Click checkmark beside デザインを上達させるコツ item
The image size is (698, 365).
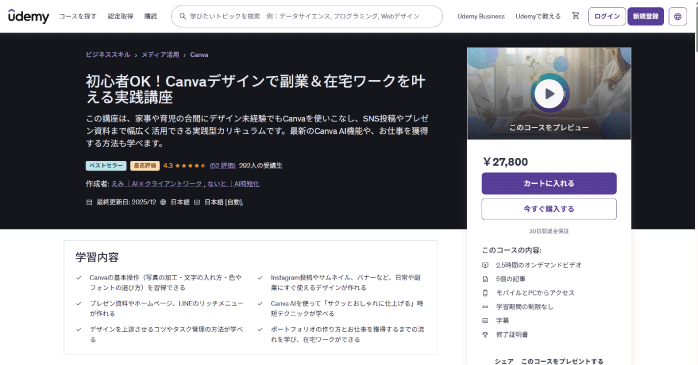[79, 329]
